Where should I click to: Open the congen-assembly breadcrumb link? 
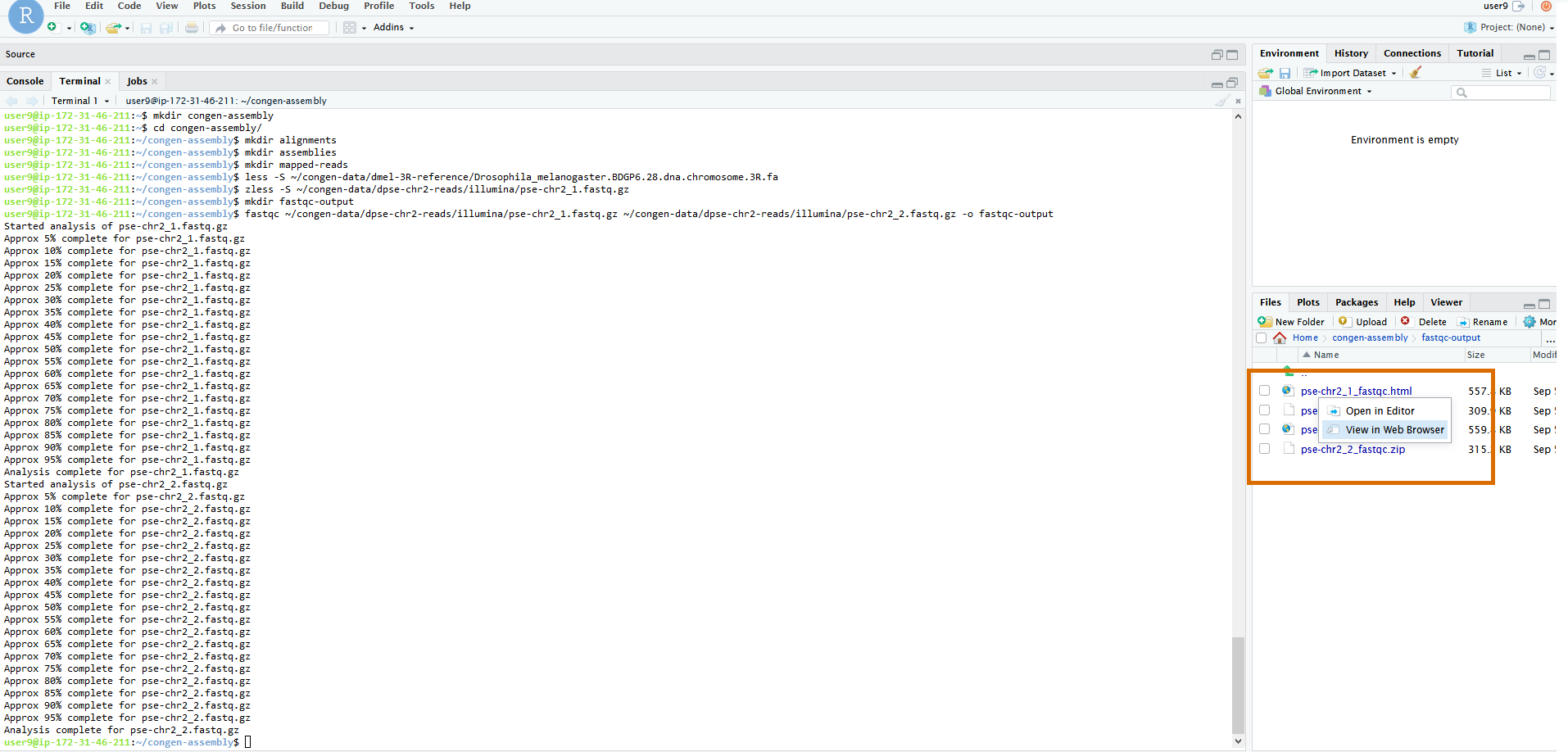coord(1370,337)
